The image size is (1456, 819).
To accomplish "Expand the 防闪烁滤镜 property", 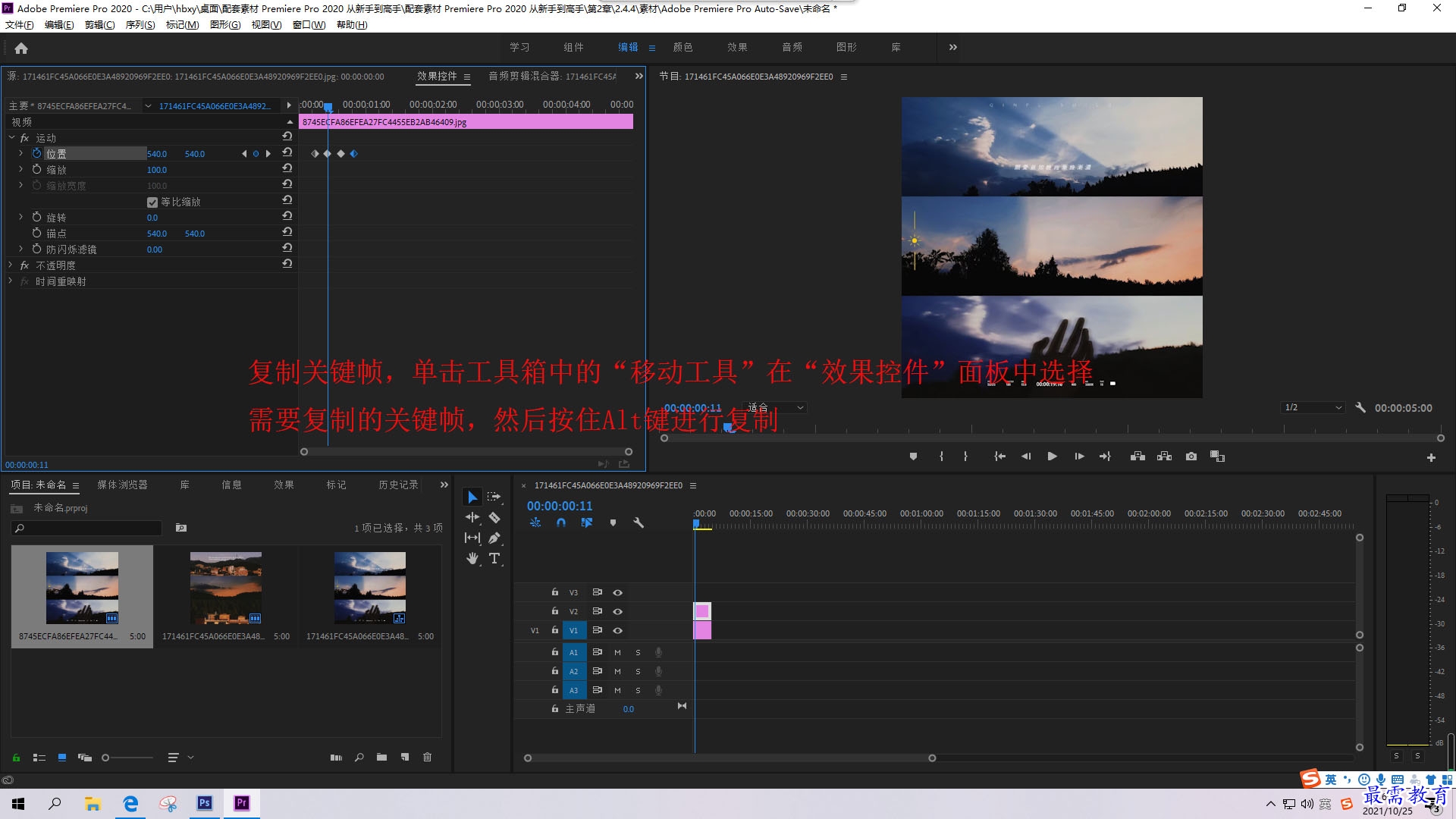I will click(x=20, y=249).
